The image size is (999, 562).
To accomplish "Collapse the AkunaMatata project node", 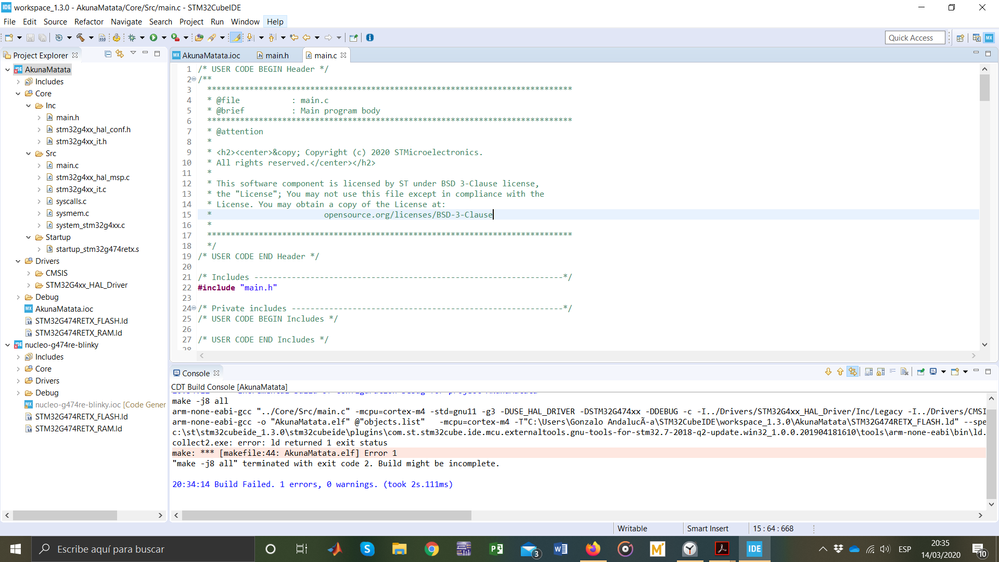I will (8, 69).
